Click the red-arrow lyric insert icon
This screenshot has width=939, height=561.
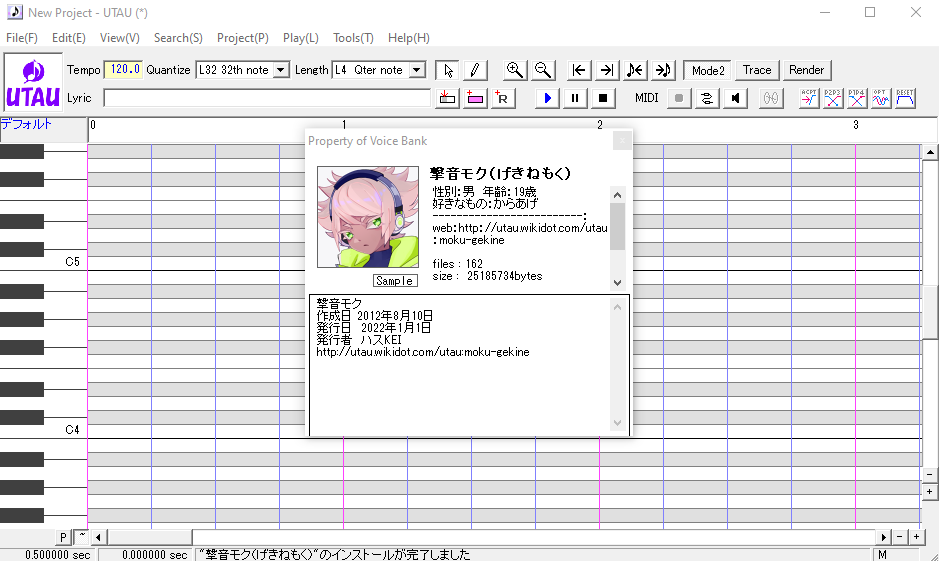pos(447,98)
